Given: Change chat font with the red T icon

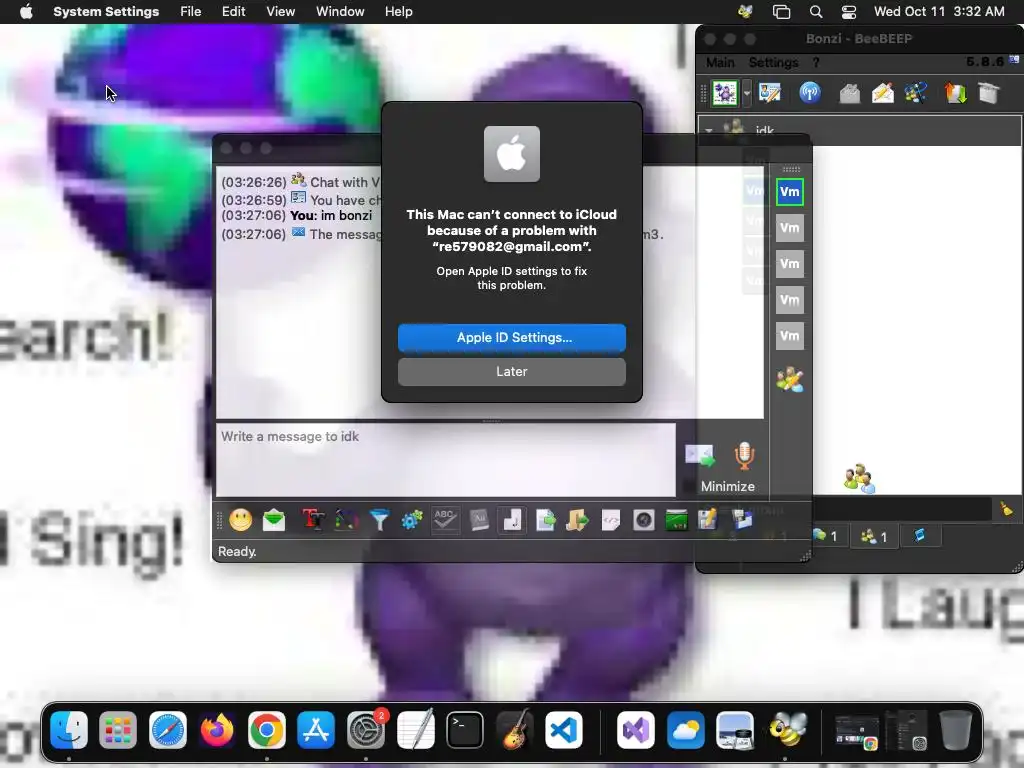Looking at the screenshot, I should [x=313, y=520].
